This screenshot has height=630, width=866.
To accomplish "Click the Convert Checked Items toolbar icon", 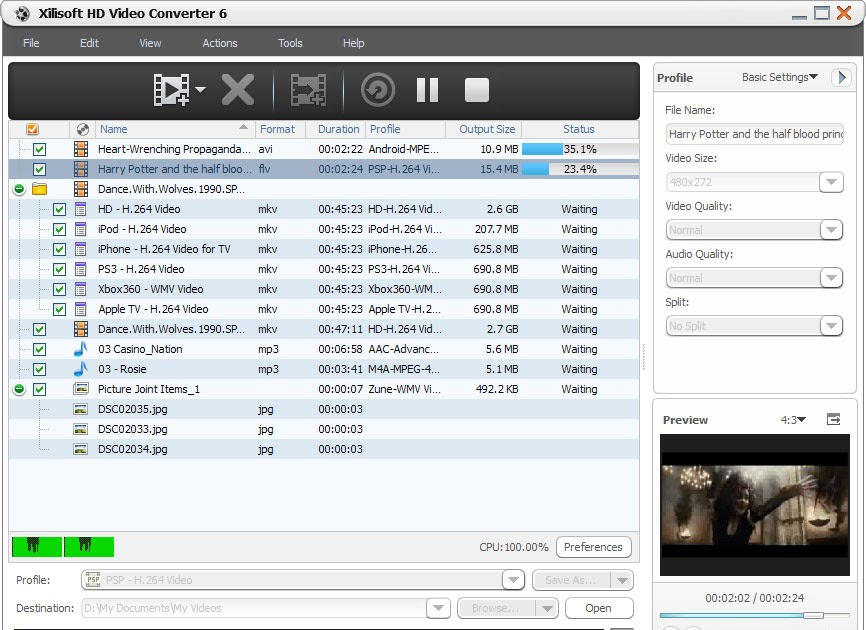I will coord(309,90).
